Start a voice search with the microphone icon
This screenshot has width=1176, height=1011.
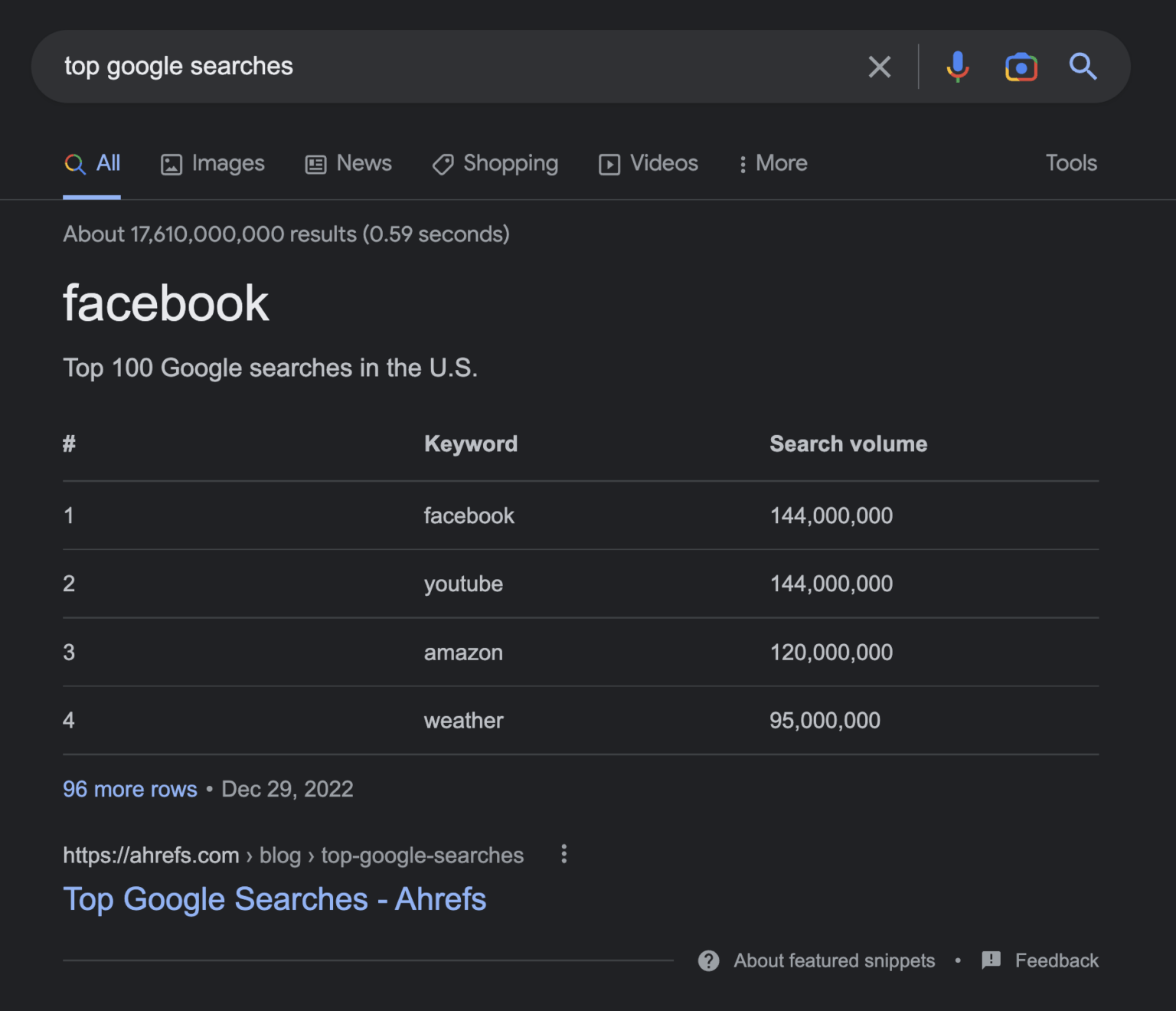pos(958,67)
